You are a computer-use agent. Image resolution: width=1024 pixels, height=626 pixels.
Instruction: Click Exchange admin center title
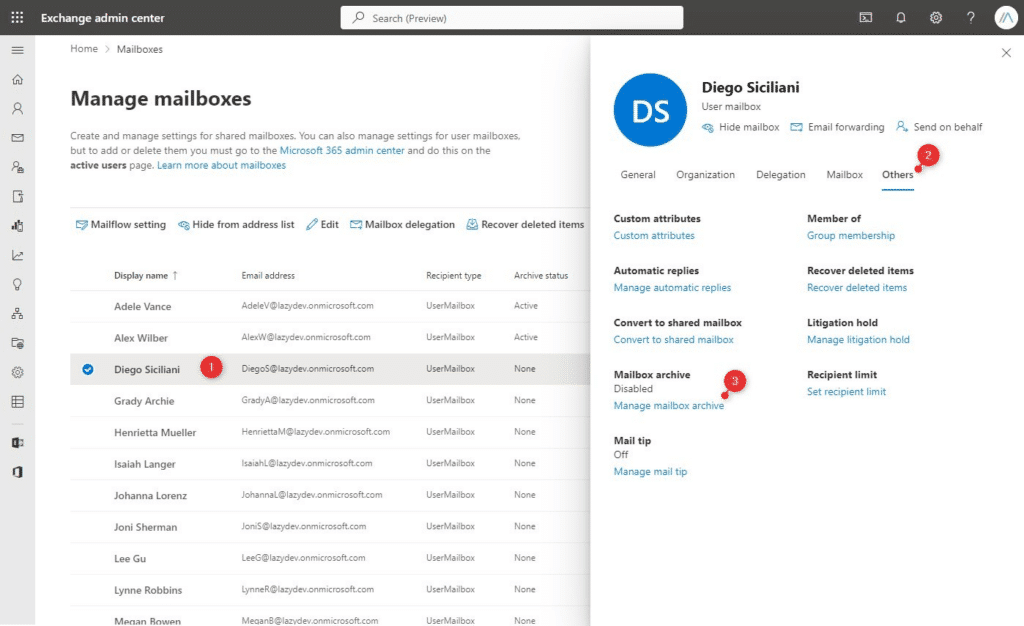[103, 18]
